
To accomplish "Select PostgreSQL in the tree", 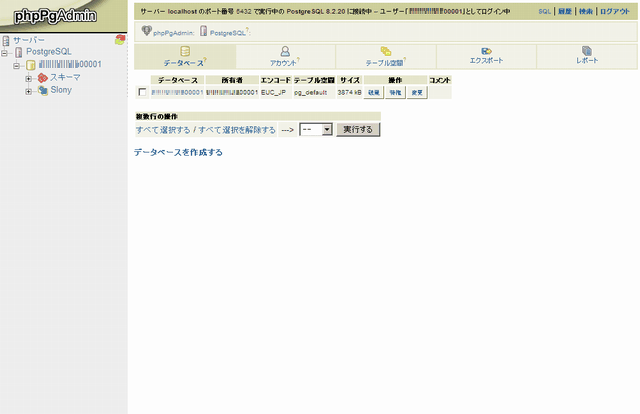I will pyautogui.click(x=49, y=51).
